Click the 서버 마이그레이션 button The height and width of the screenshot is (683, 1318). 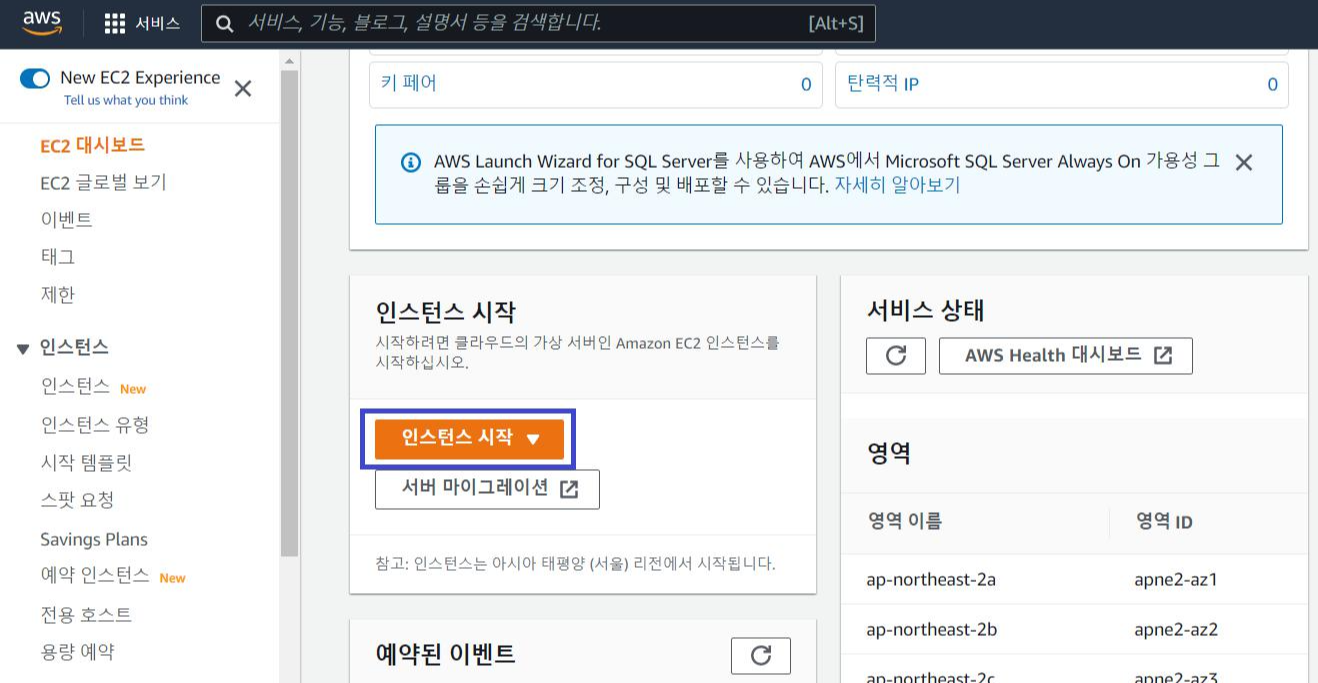[x=487, y=489]
